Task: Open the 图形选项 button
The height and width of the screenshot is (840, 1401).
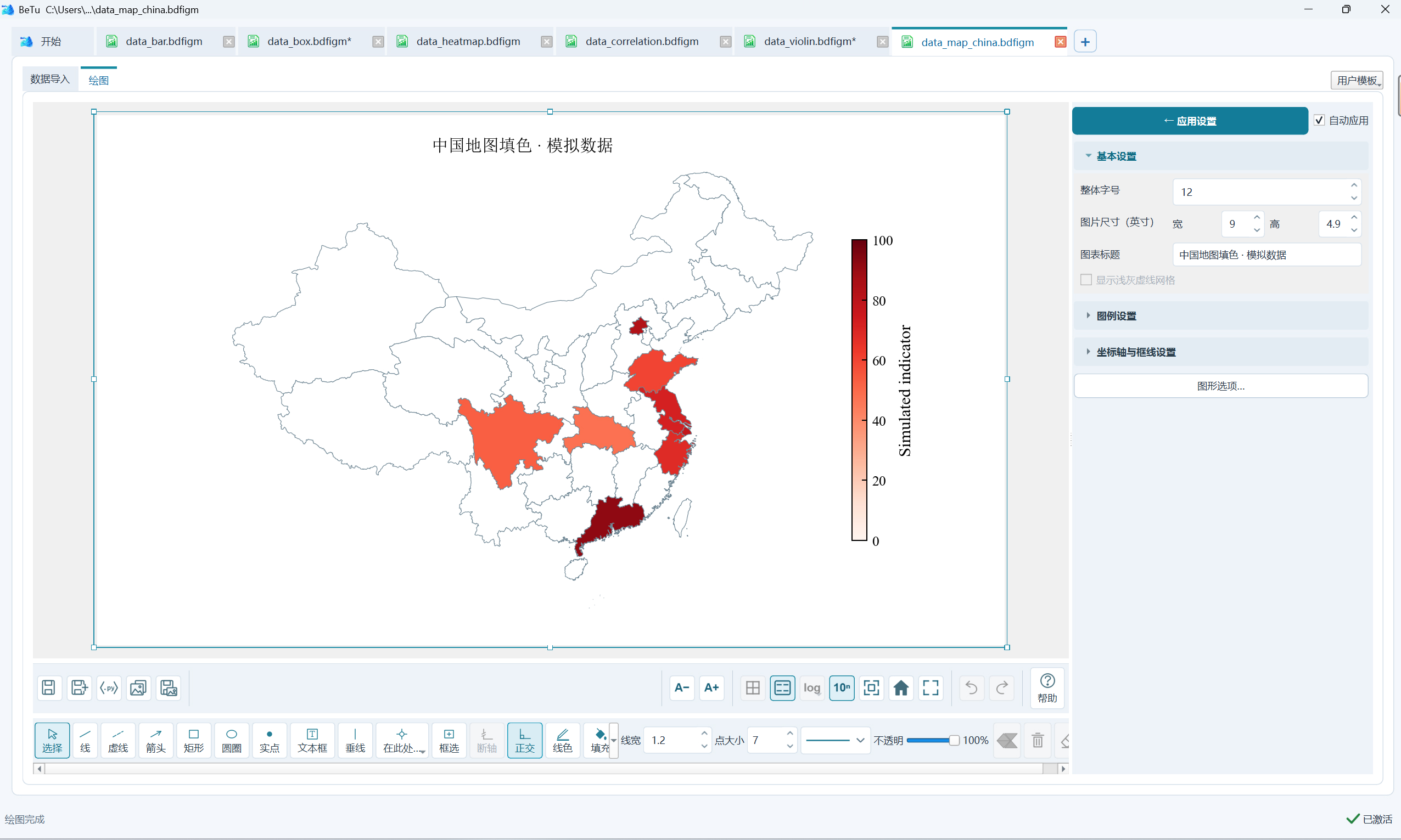Action: [1220, 386]
